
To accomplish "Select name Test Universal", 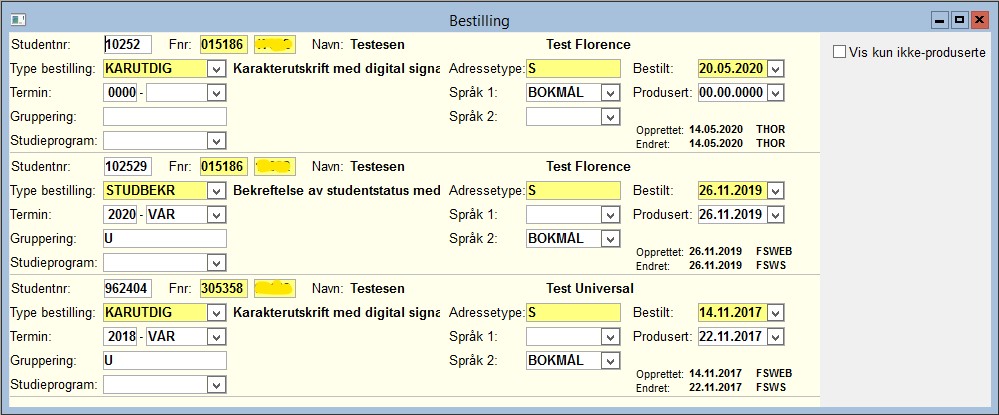I will pyautogui.click(x=590, y=289).
